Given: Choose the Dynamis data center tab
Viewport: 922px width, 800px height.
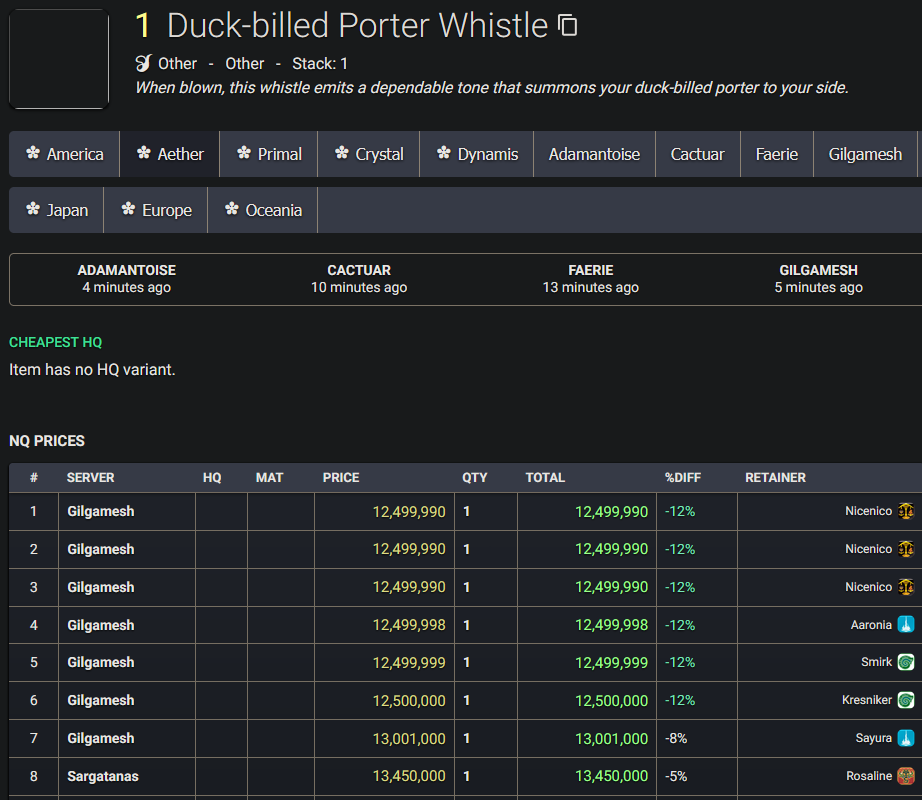Looking at the screenshot, I should (477, 154).
